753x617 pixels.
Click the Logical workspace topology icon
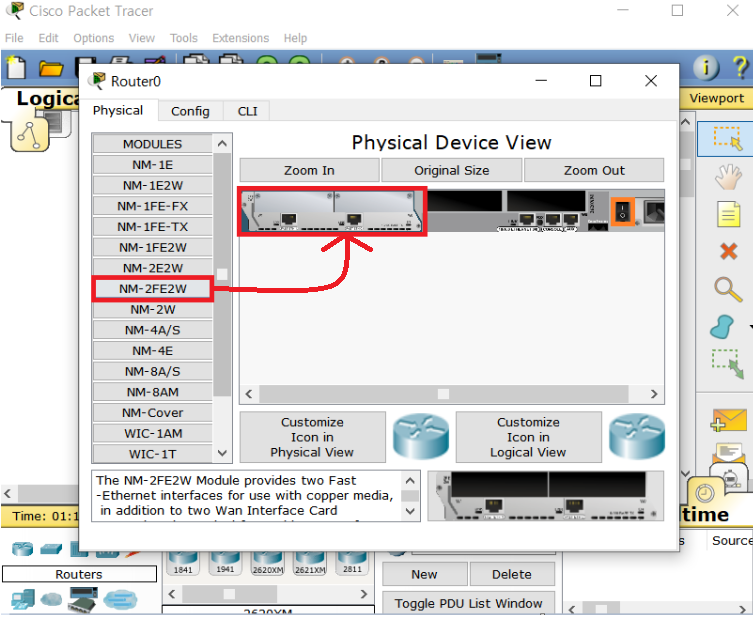click(30, 133)
